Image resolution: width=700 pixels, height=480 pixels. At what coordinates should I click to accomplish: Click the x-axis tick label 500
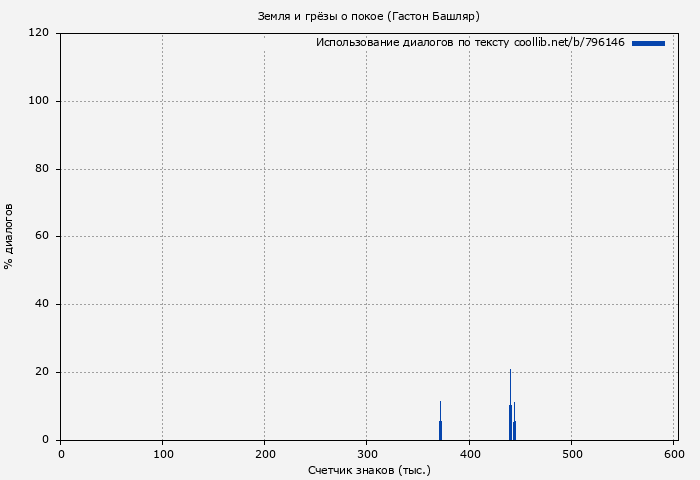(571, 454)
